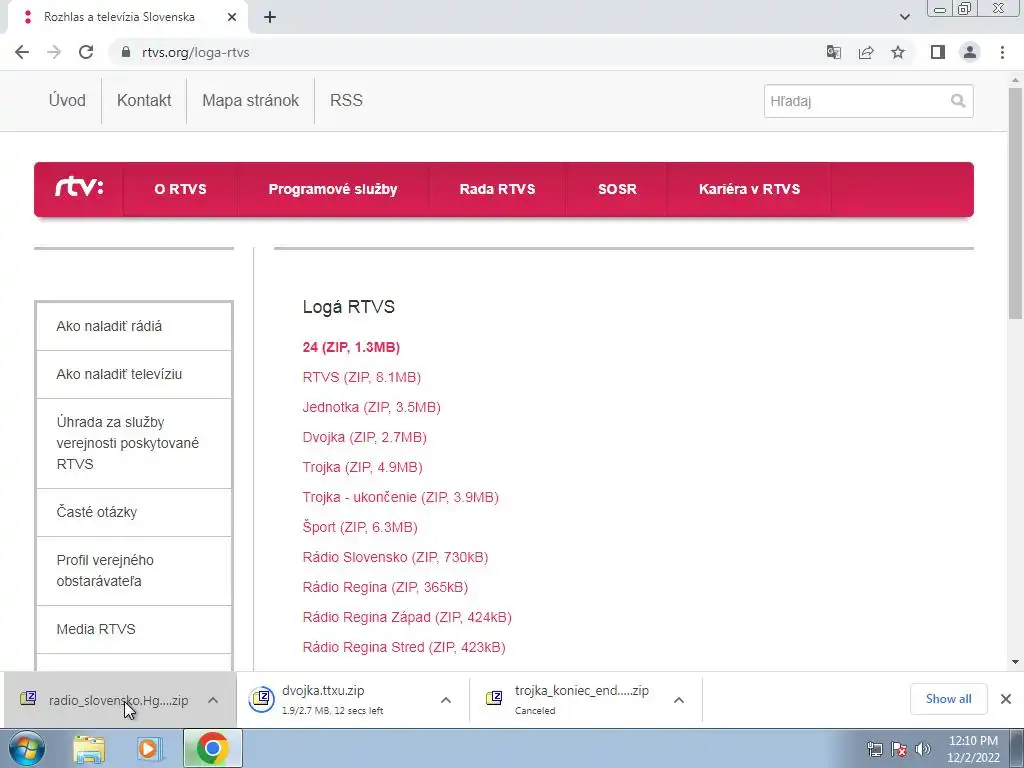Download the Rádio Regina ZIP 365kB
The image size is (1024, 768).
click(385, 588)
